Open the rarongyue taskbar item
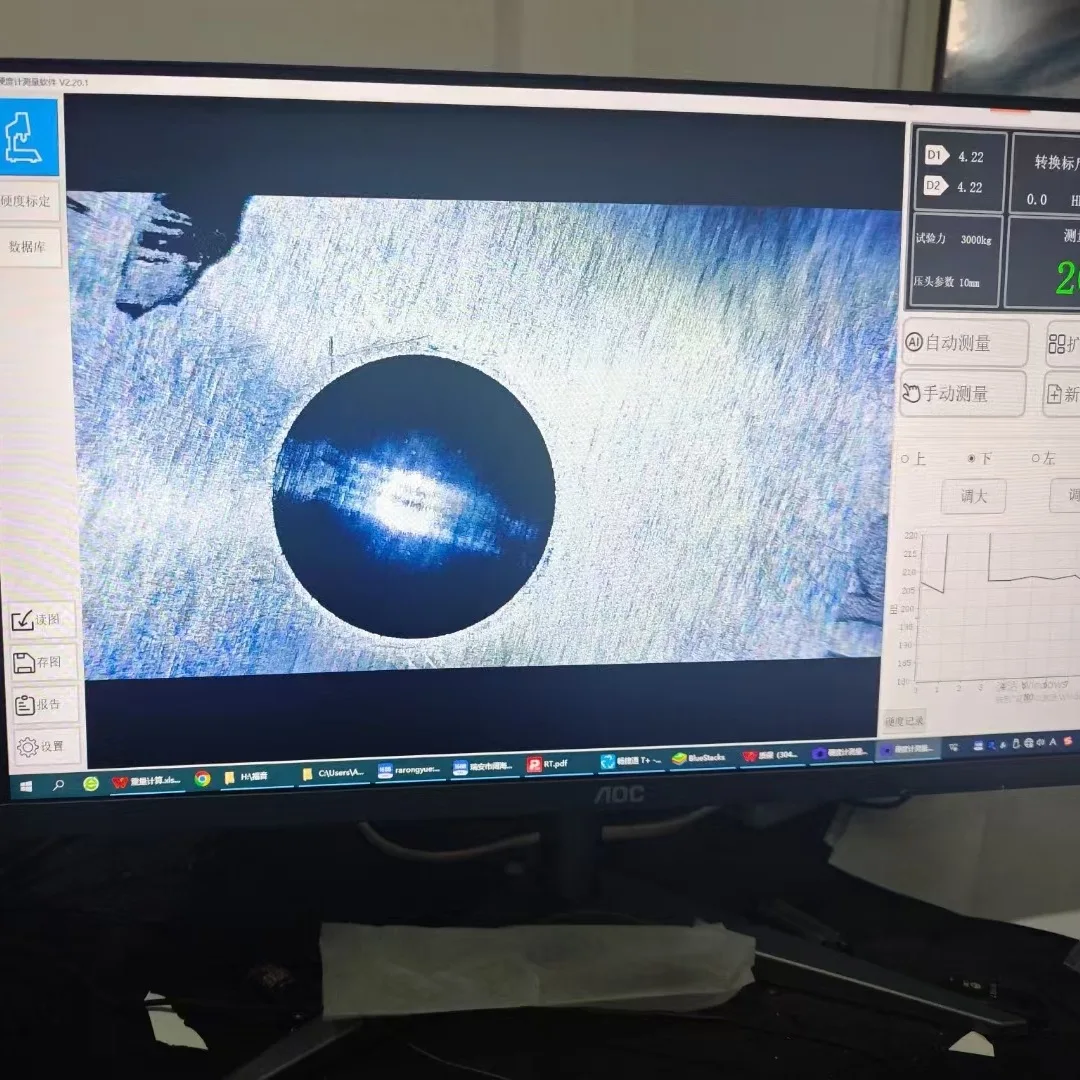 (409, 770)
